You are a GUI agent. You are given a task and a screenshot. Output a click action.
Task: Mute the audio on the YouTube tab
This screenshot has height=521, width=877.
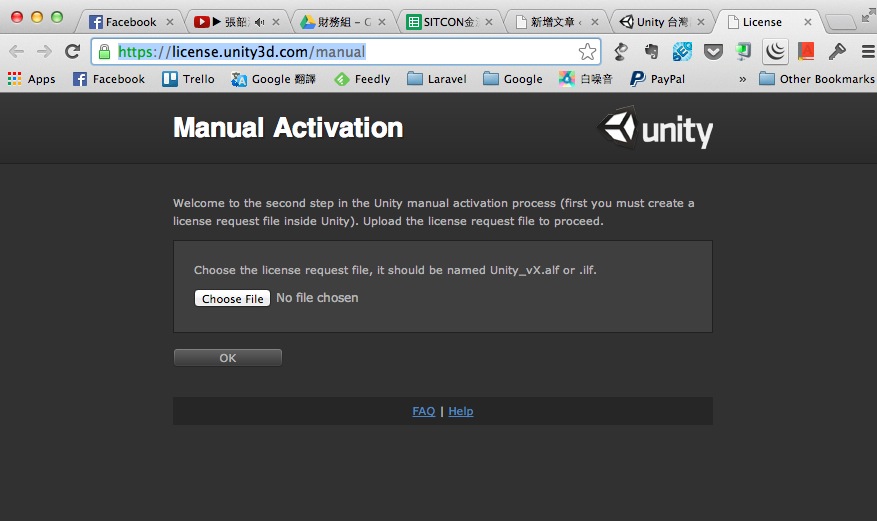tap(259, 22)
